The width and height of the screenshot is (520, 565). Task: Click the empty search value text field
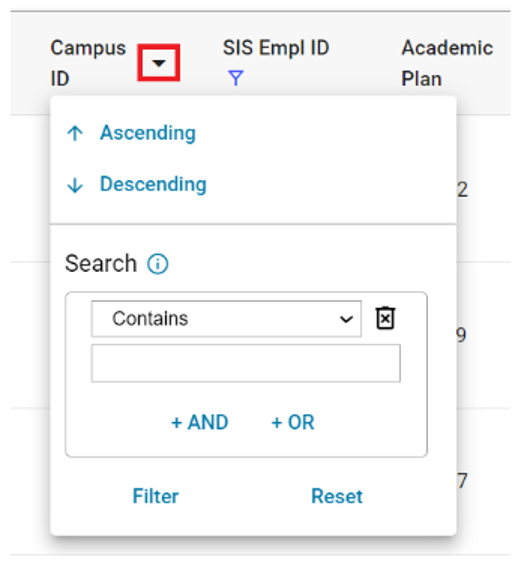[x=246, y=363]
